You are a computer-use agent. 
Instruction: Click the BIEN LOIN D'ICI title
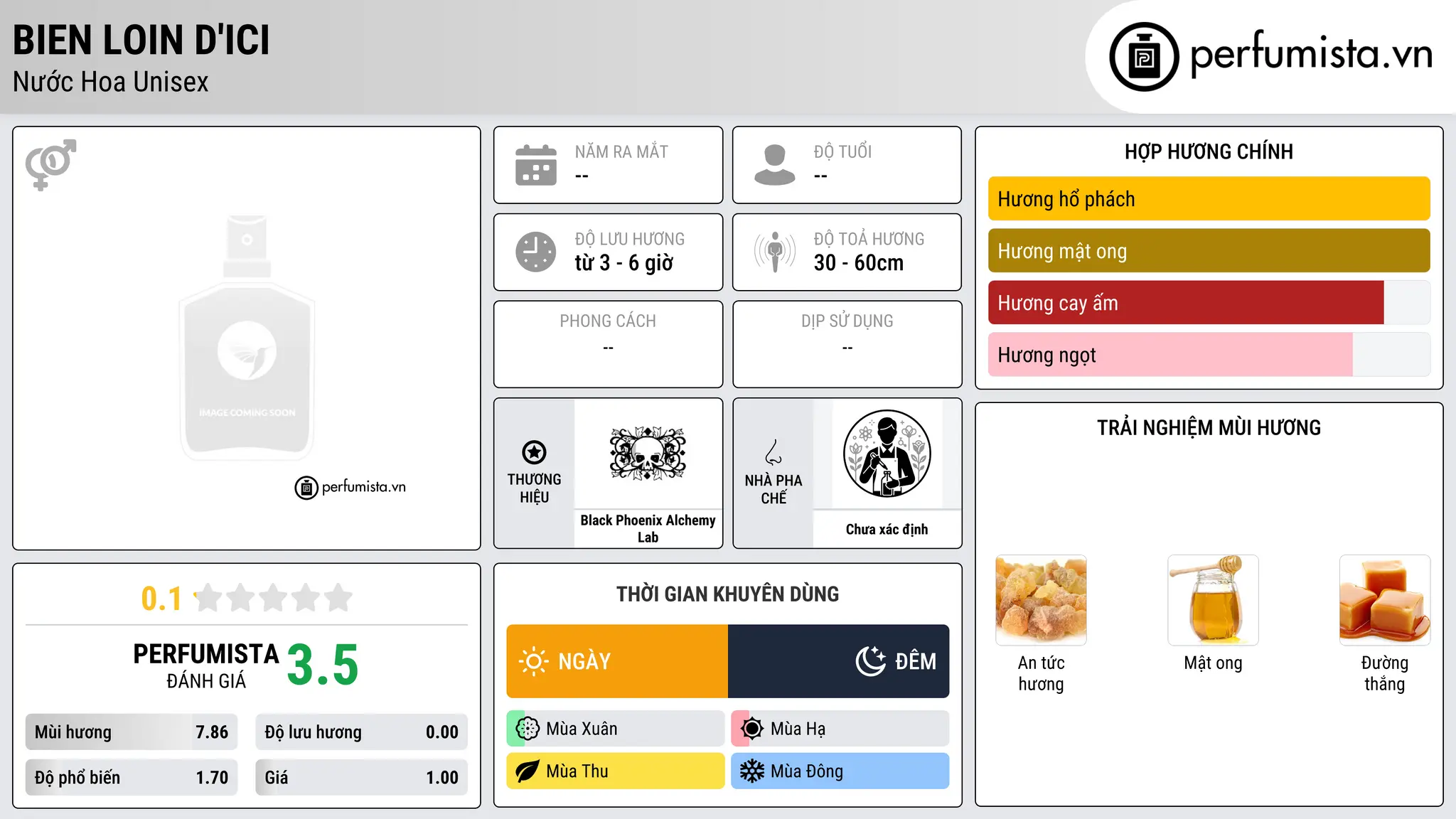pos(141,41)
